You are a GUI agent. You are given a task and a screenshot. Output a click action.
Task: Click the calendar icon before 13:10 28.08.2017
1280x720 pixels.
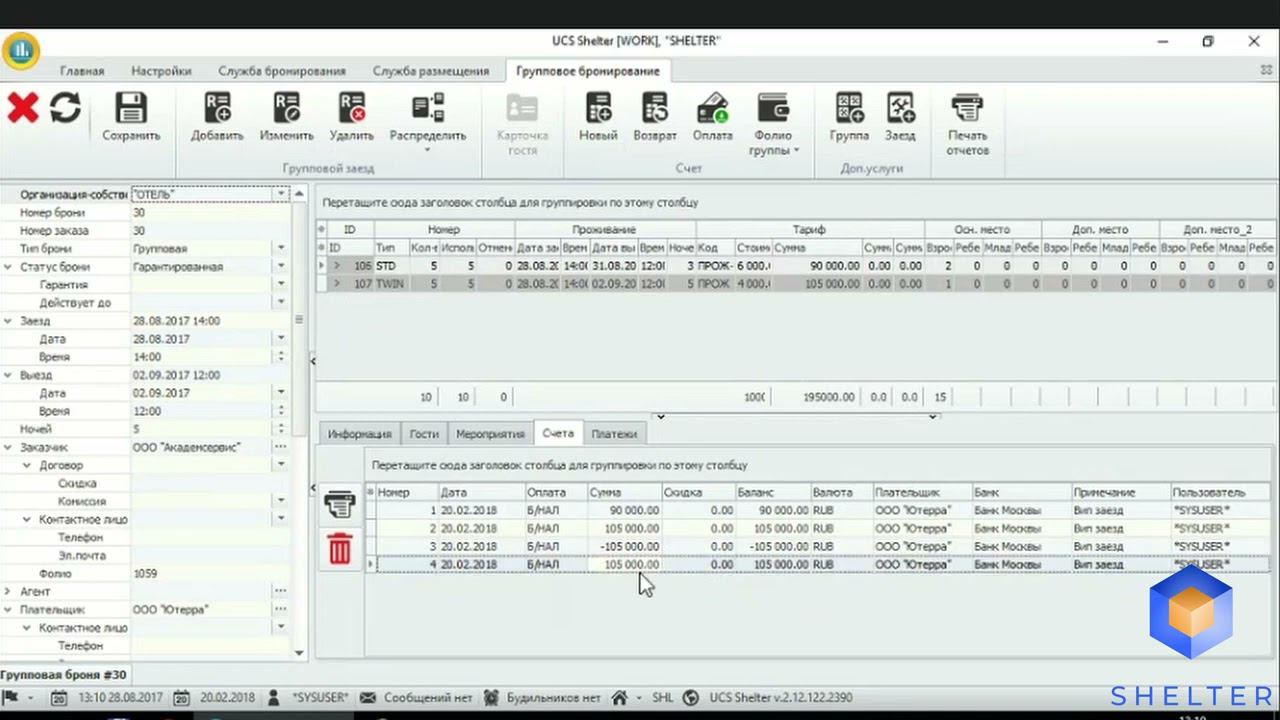coord(60,697)
